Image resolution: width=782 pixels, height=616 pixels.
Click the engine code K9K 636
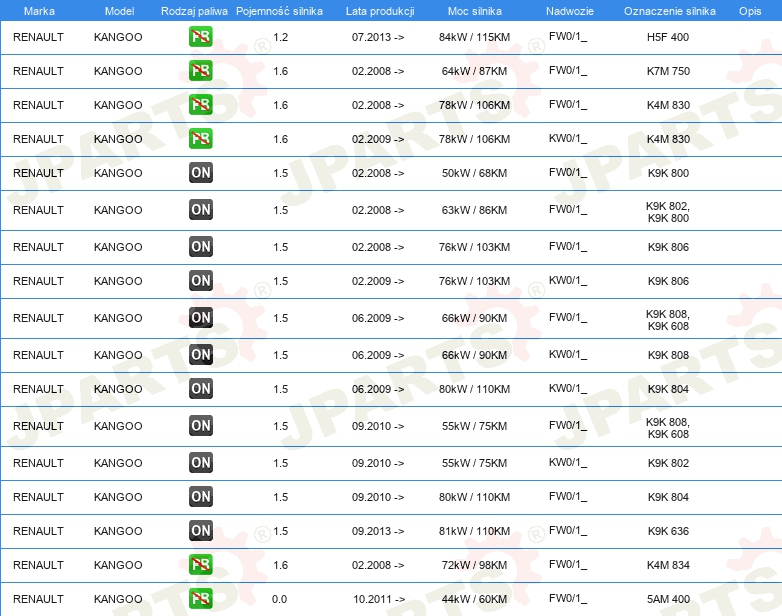tap(668, 531)
